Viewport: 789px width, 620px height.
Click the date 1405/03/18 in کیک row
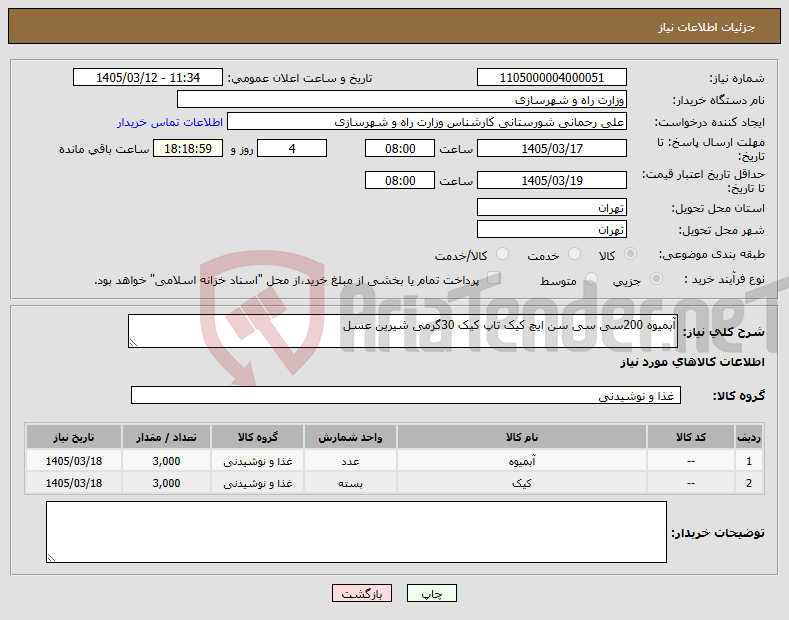click(73, 483)
